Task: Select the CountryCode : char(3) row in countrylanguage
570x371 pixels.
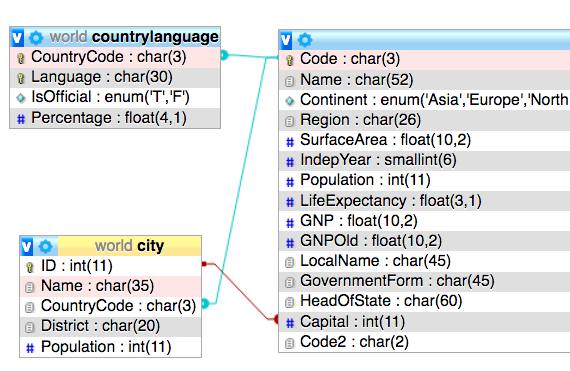Action: pyautogui.click(x=115, y=57)
